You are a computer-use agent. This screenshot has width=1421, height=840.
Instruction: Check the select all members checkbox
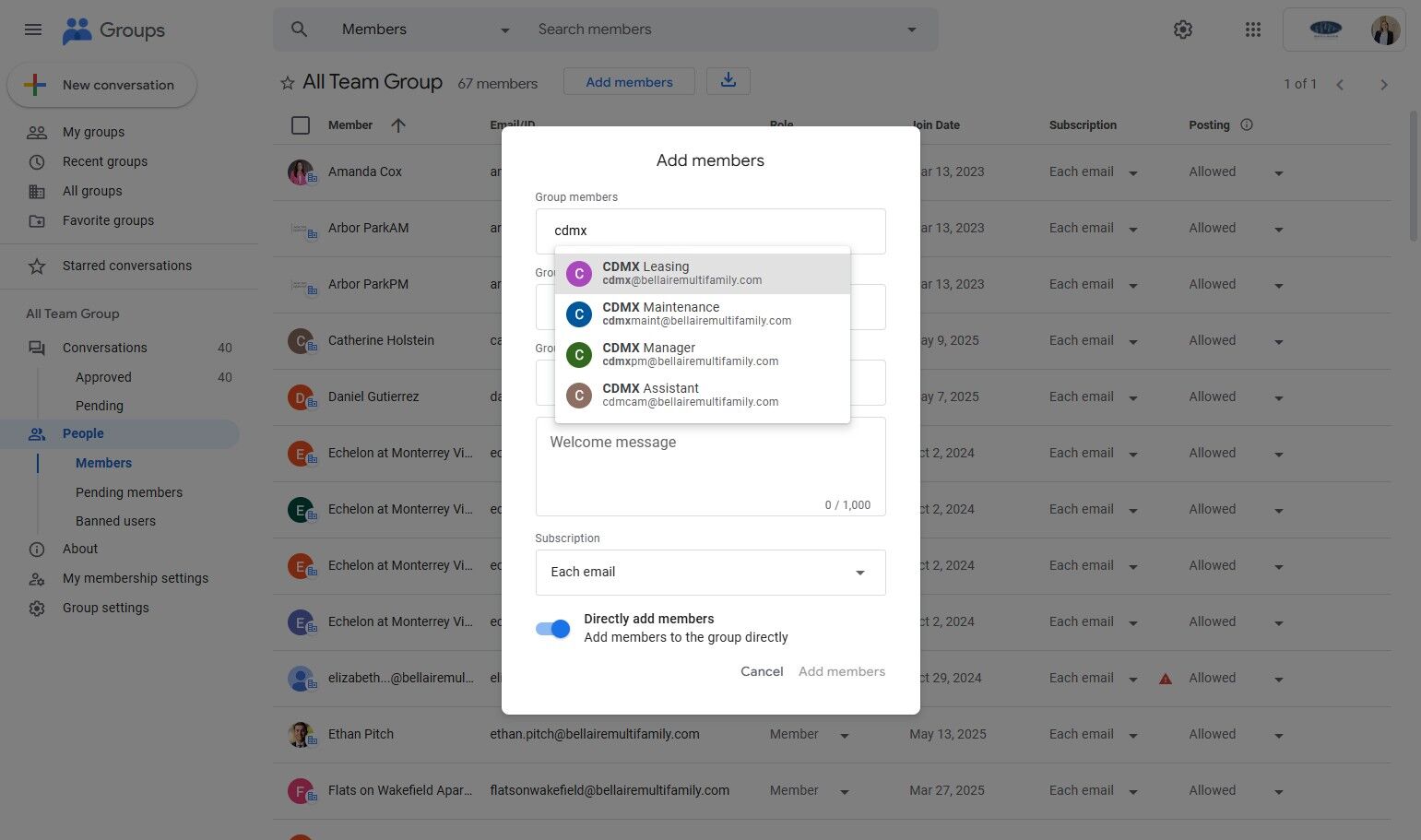(301, 125)
